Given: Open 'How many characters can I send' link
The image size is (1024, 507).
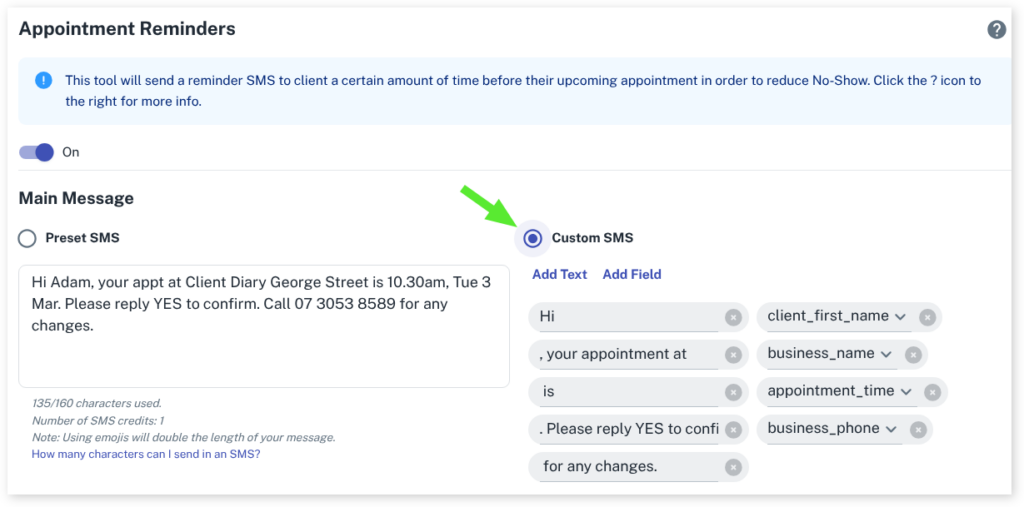Looking at the screenshot, I should click(x=146, y=454).
